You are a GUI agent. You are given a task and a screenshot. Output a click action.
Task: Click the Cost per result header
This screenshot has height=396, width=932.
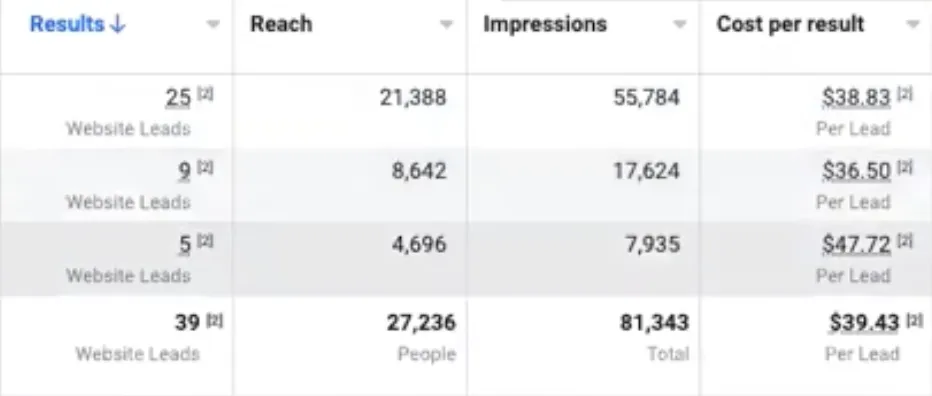pos(791,24)
